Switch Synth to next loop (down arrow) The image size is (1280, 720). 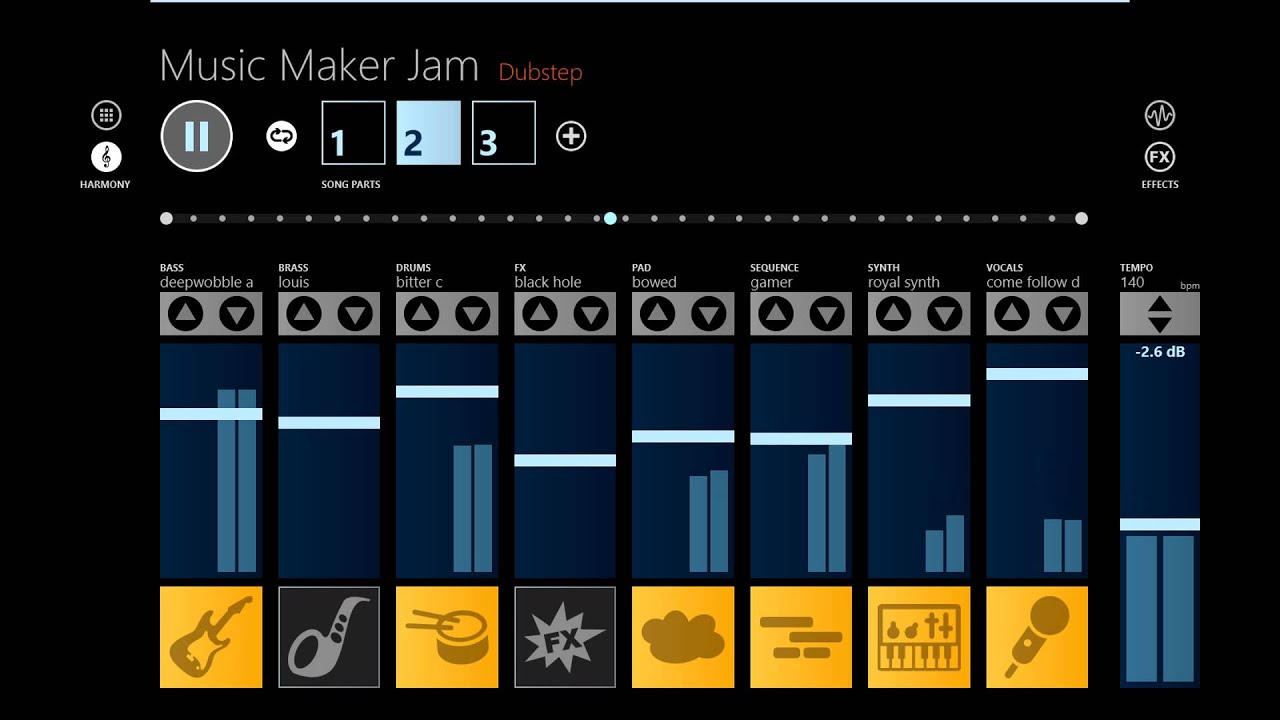tap(945, 314)
